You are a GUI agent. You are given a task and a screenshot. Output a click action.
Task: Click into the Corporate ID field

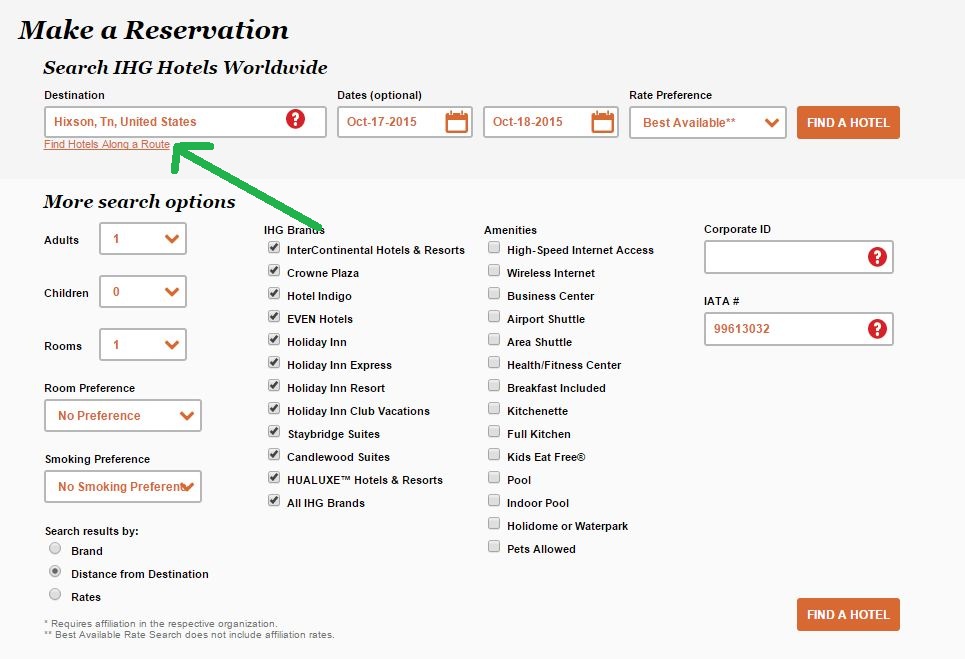click(785, 257)
